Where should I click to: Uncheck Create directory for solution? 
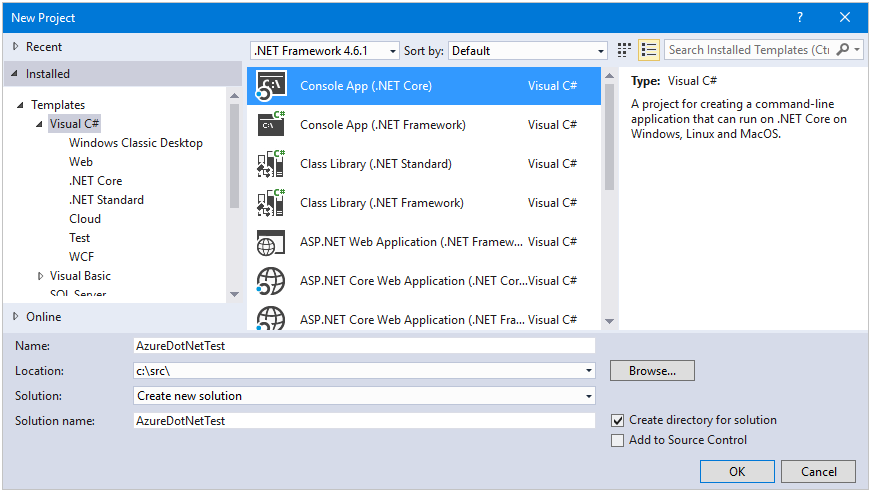[x=617, y=421]
